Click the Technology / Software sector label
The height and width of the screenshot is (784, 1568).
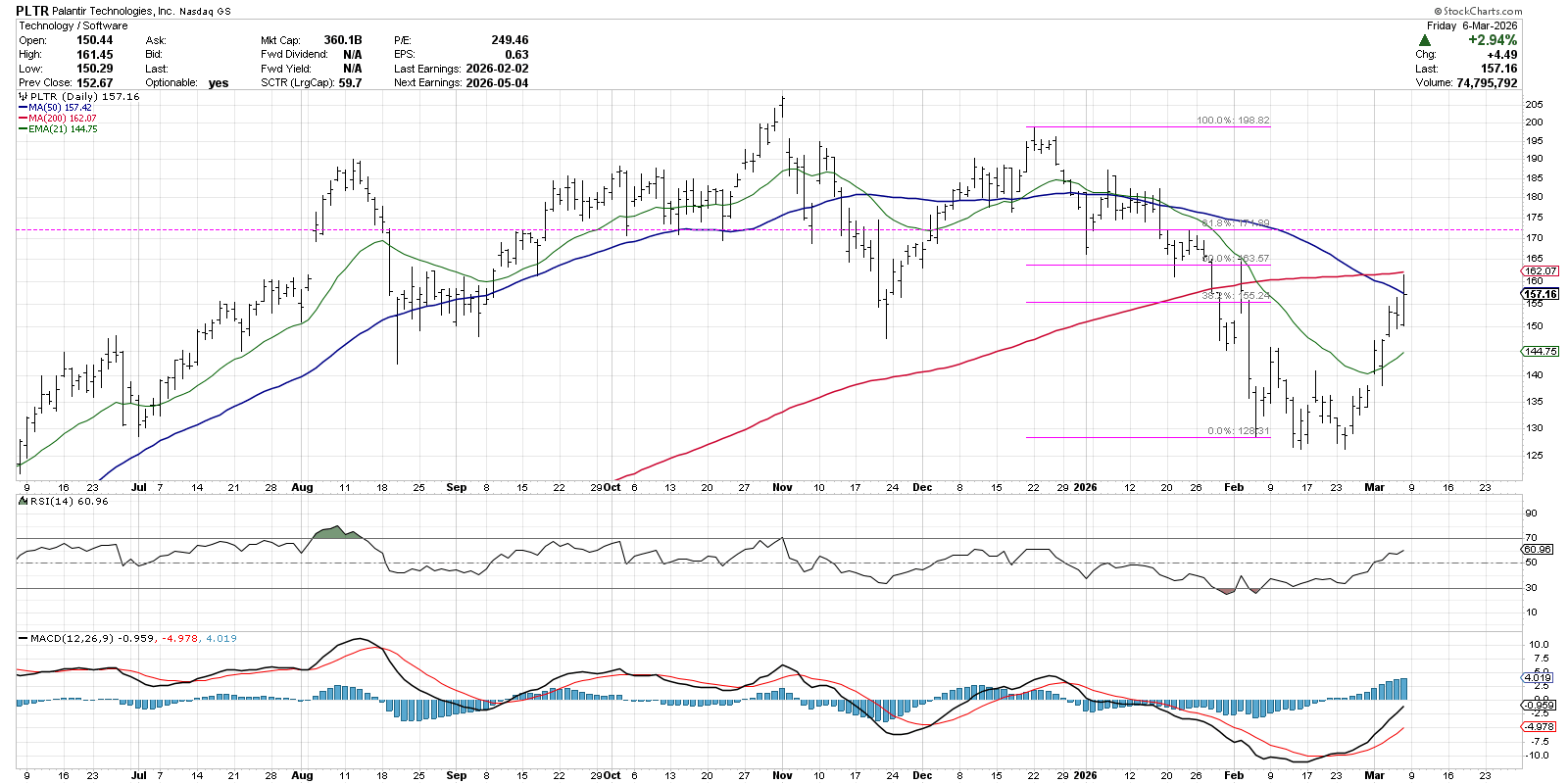pyautogui.click(x=73, y=25)
